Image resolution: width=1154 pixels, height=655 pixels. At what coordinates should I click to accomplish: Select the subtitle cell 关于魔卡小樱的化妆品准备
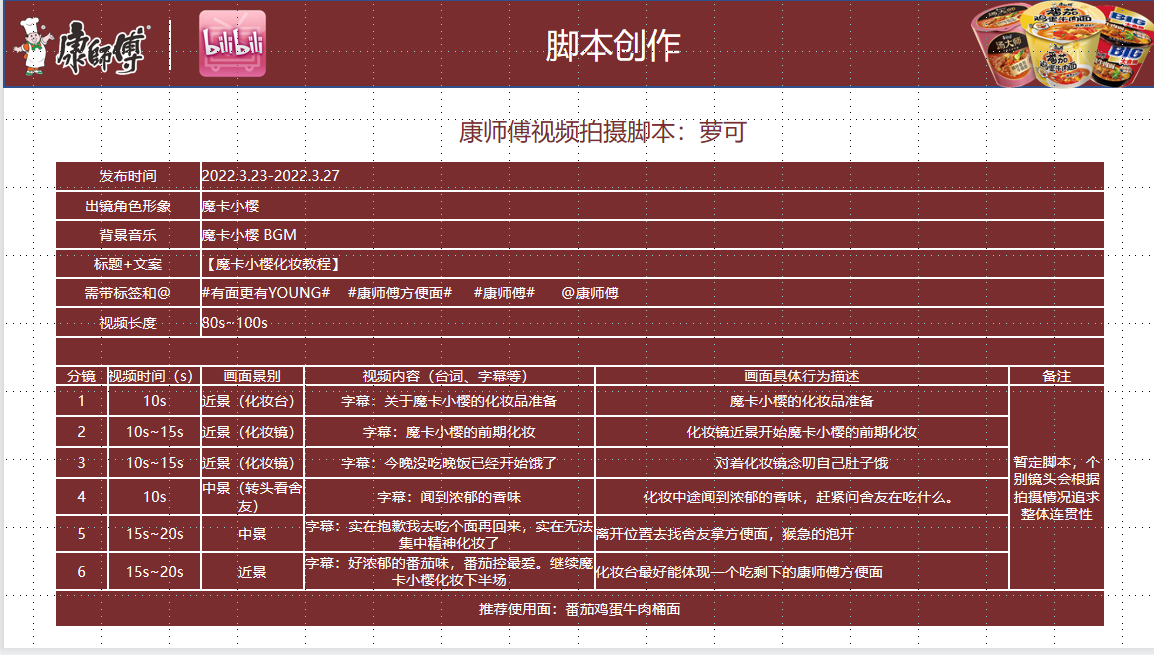coord(449,401)
